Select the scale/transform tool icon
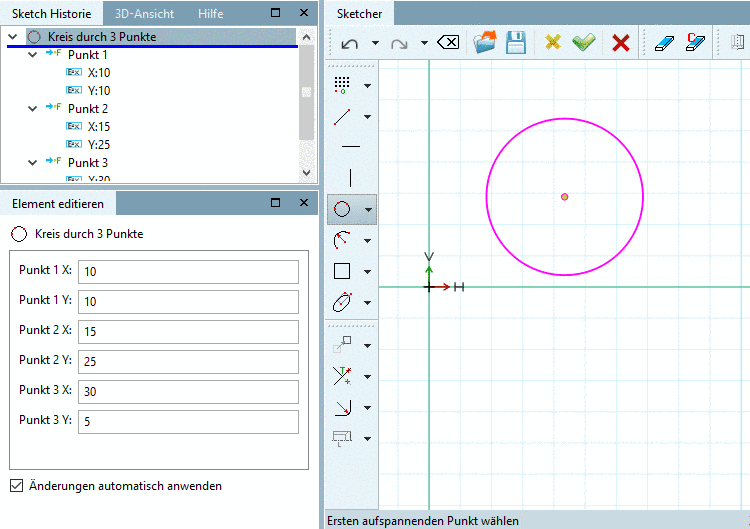The width and height of the screenshot is (750, 529). [x=342, y=344]
